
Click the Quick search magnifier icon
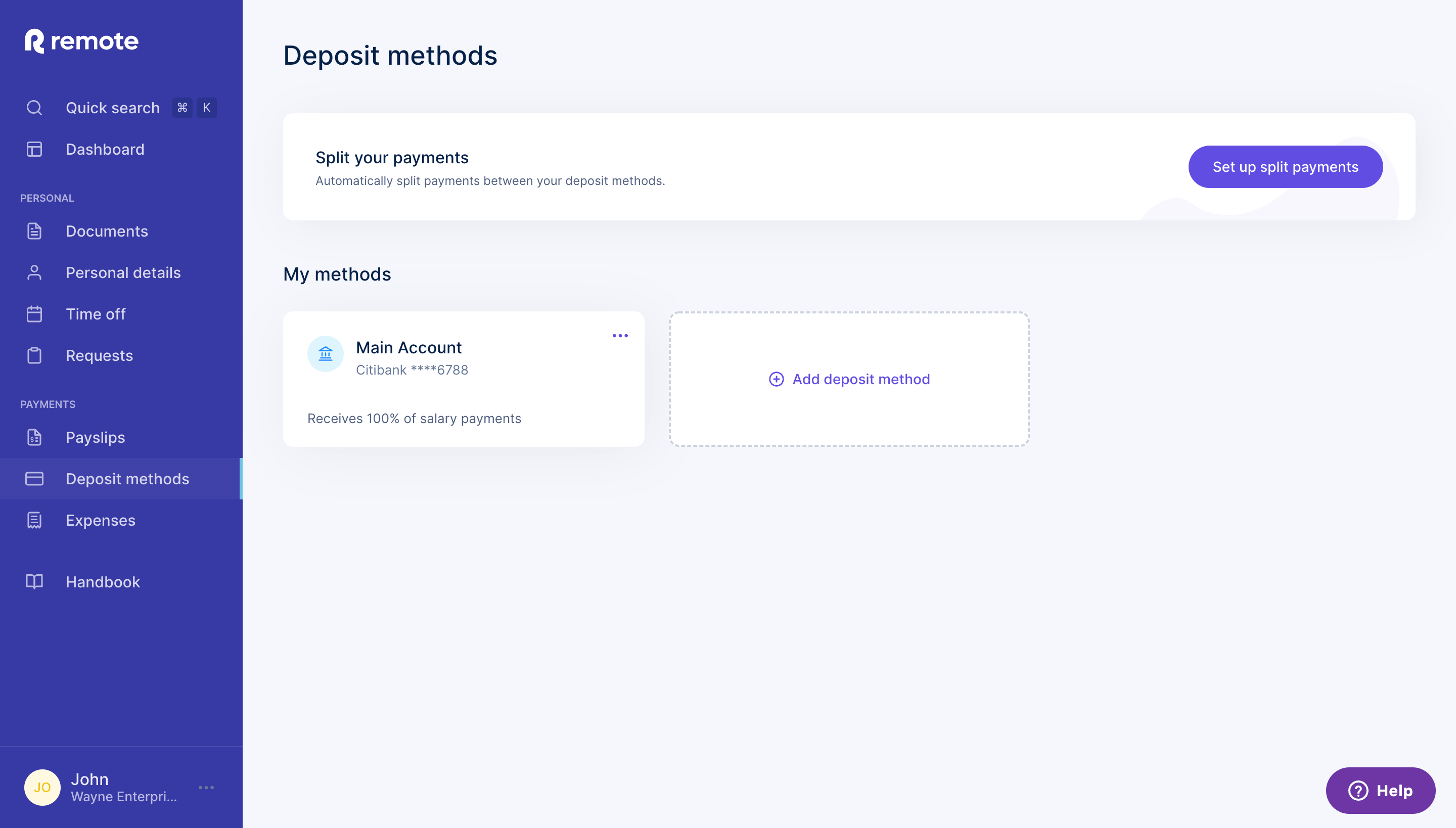point(34,108)
